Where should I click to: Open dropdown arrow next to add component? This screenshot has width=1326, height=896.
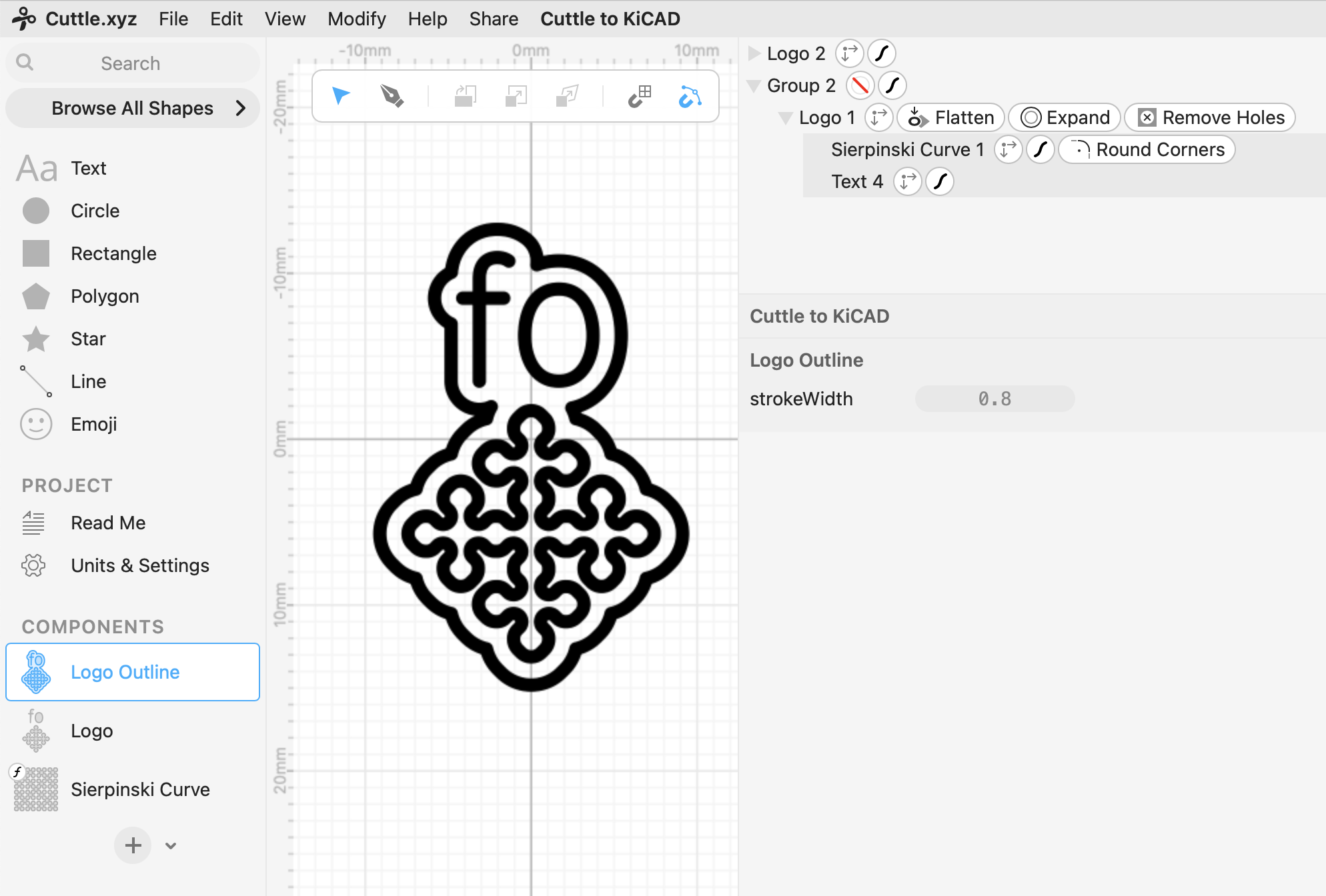click(x=171, y=845)
